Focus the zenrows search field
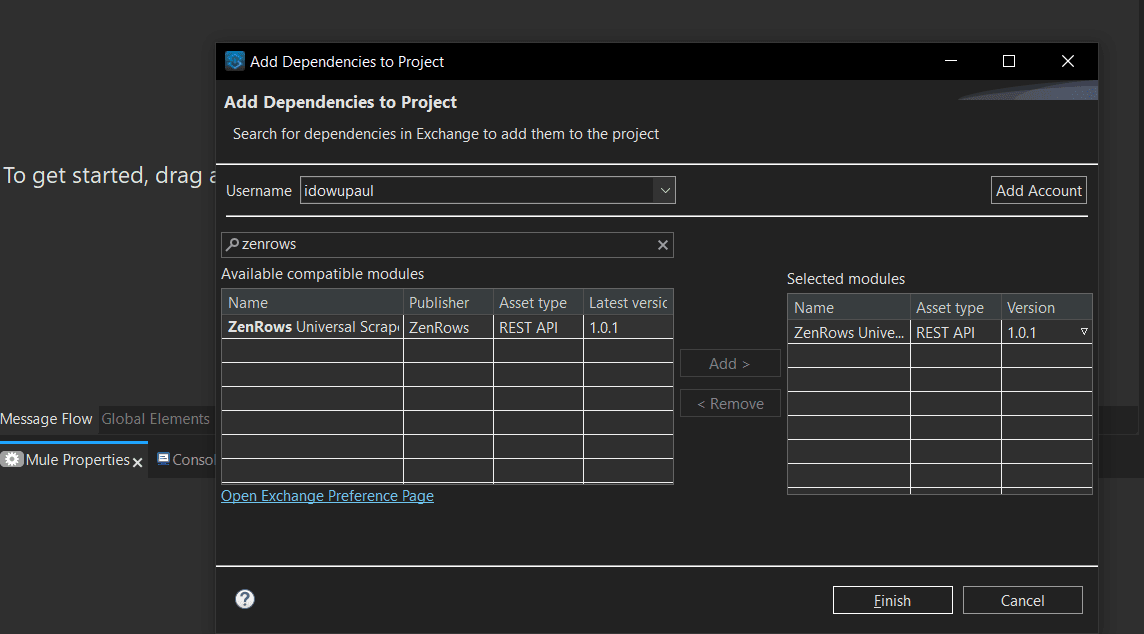The height and width of the screenshot is (634, 1144). click(x=447, y=244)
